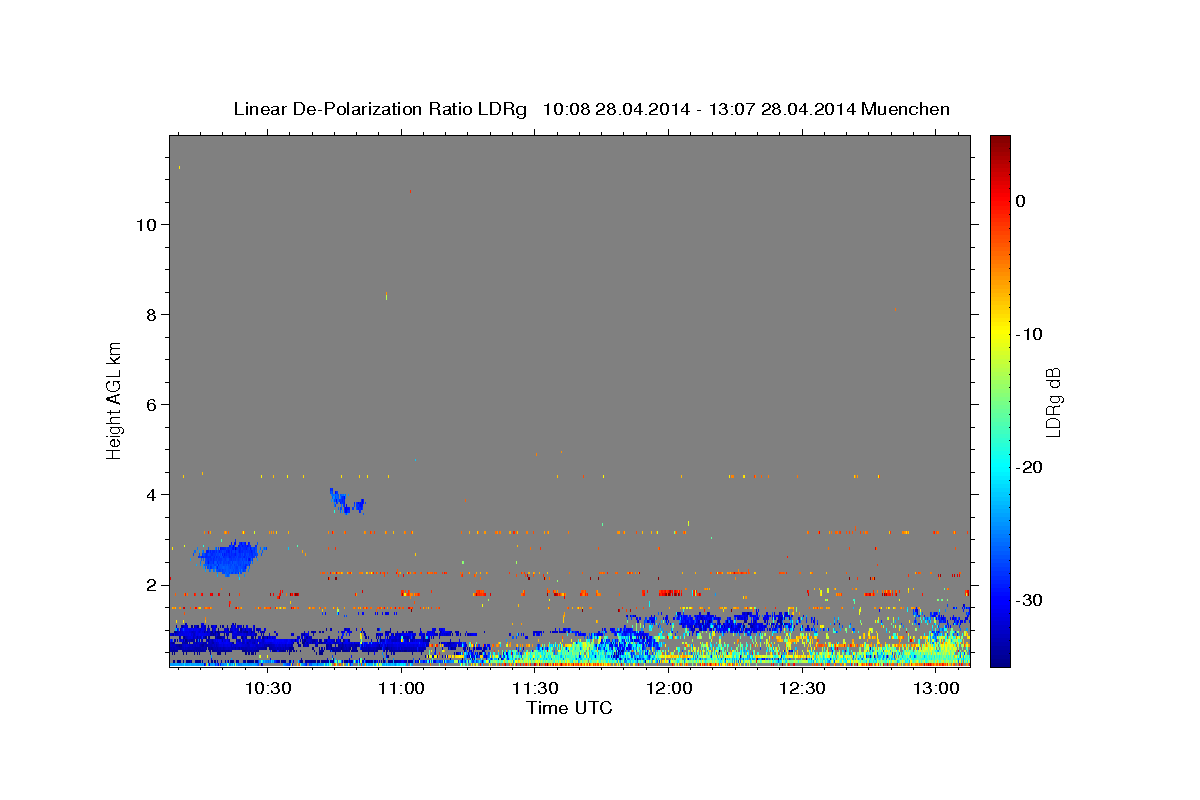Viewport: 1200px width, 800px height.
Task: Click the 11:30 time tick label
Action: click(535, 689)
